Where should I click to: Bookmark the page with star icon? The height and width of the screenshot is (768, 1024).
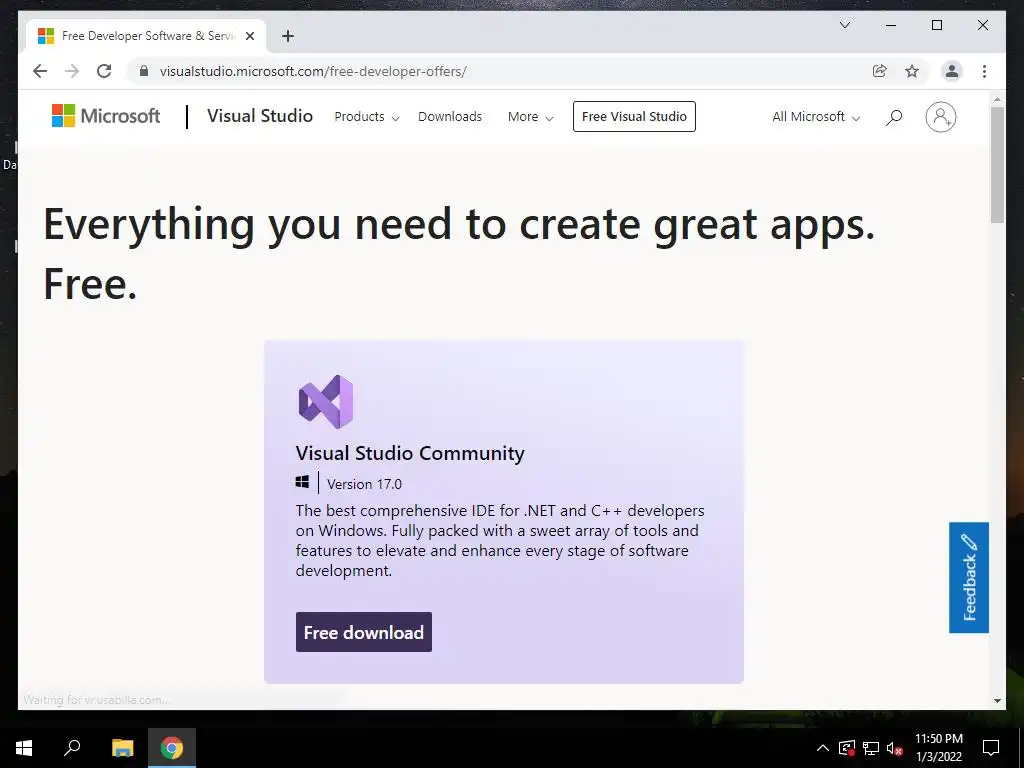[912, 71]
